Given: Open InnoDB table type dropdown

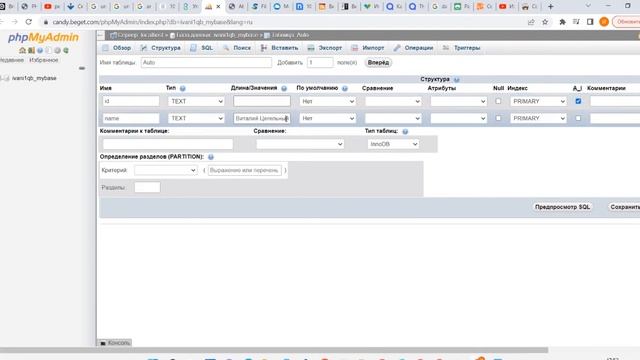Looking at the screenshot, I should click(393, 144).
